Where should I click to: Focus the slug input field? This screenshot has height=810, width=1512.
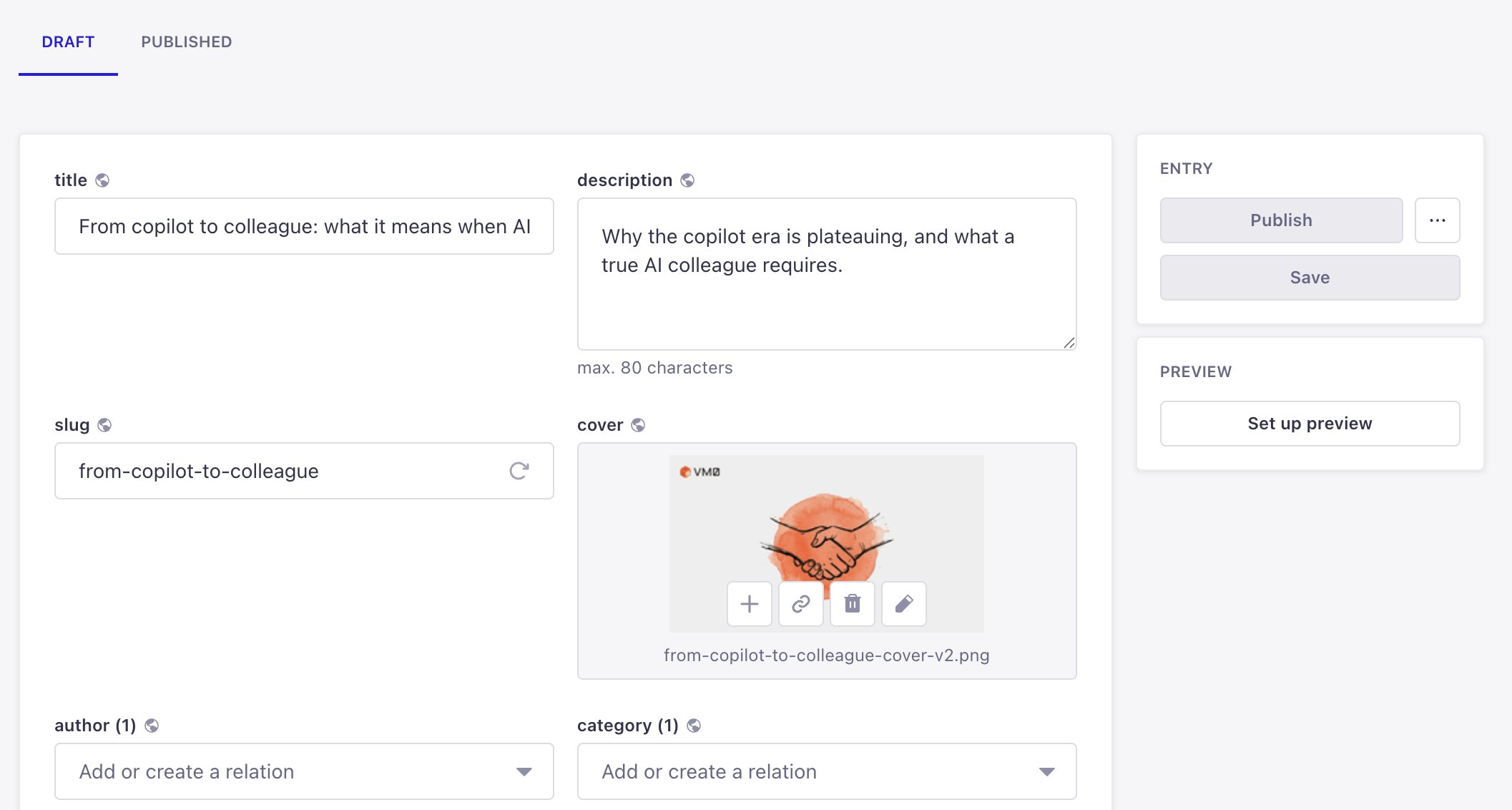[x=304, y=471]
